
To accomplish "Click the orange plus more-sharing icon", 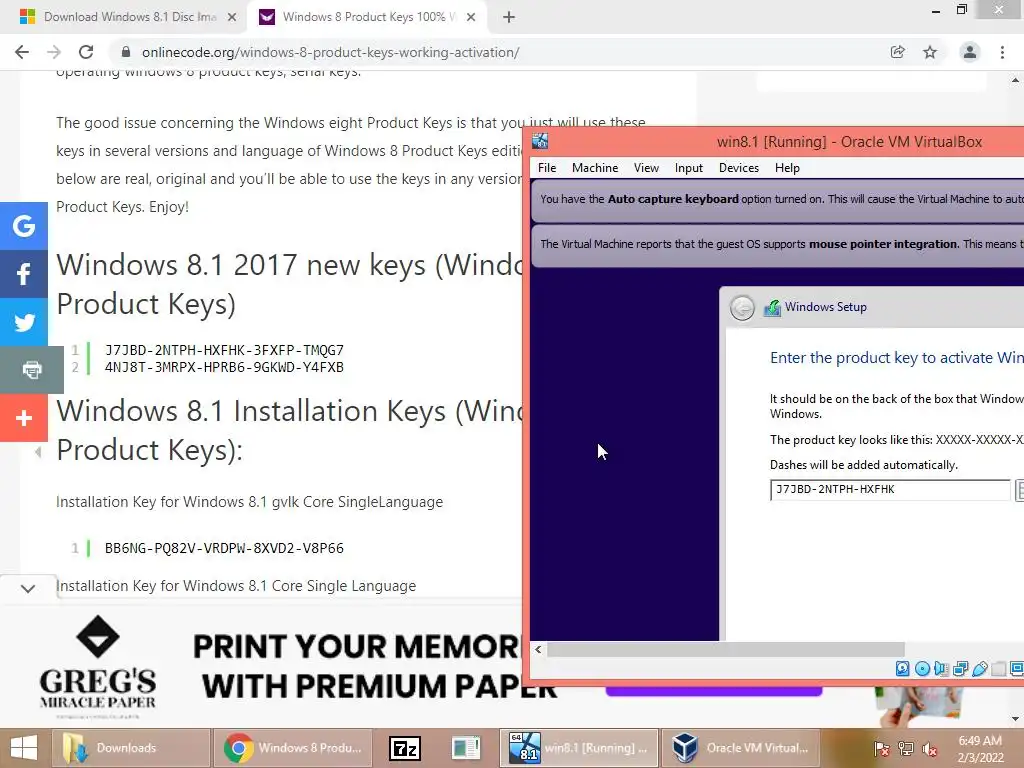I will pos(24,418).
